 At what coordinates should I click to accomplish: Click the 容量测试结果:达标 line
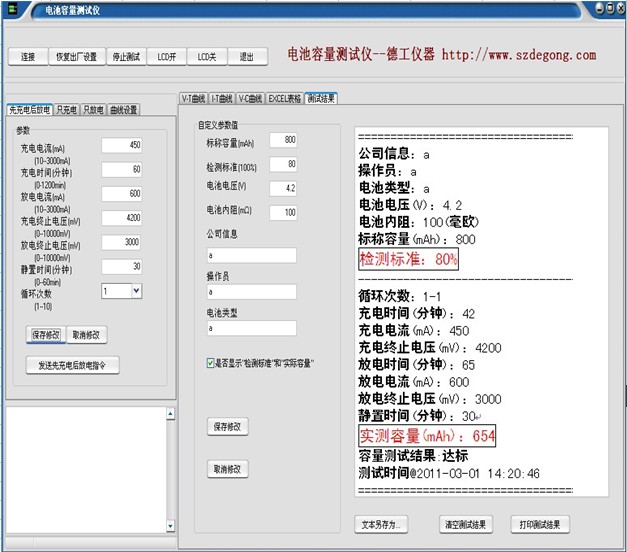click(413, 456)
